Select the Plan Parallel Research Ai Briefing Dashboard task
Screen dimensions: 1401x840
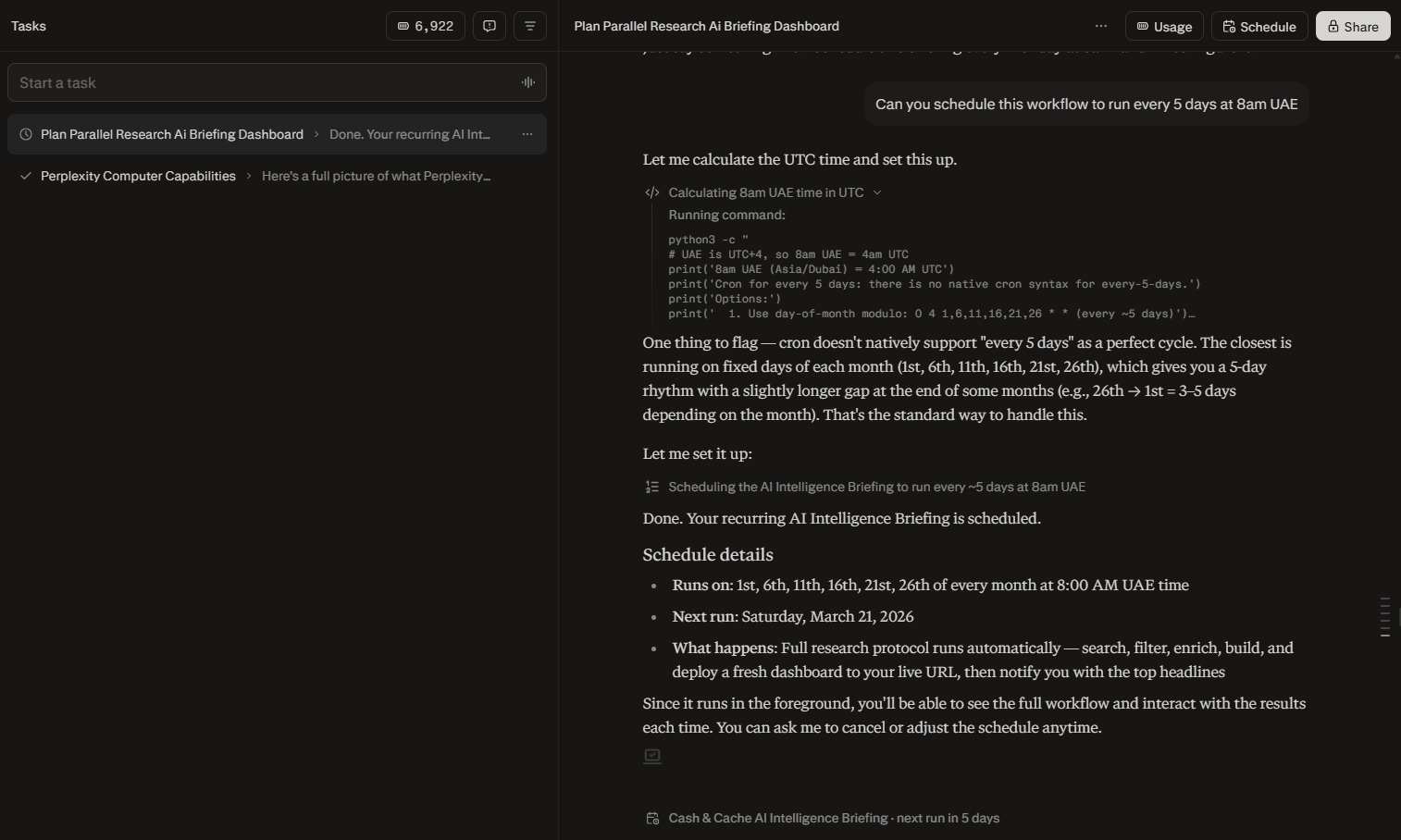tap(277, 134)
